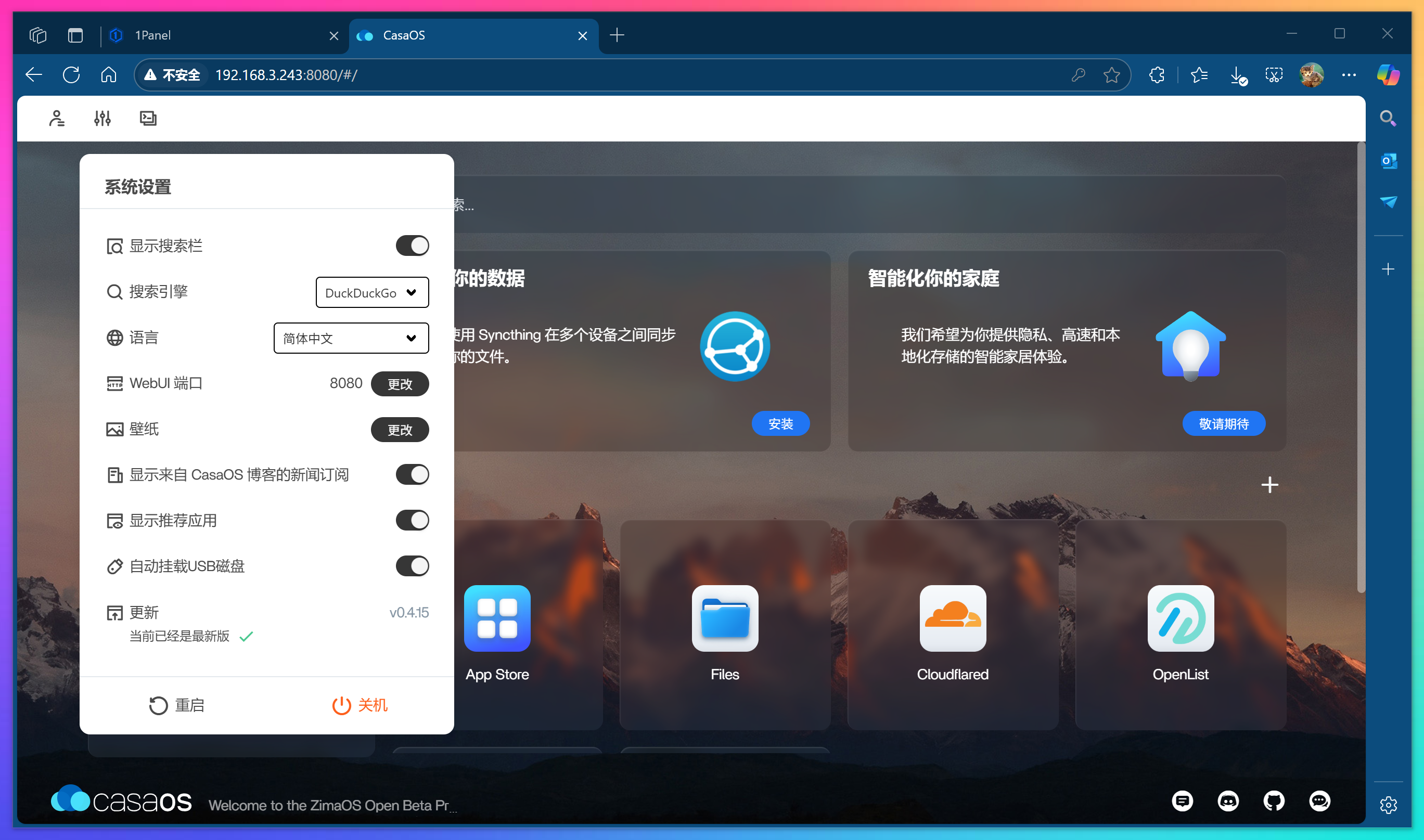
Task: Toggle the 显示搜索栏 switch off
Action: (412, 245)
